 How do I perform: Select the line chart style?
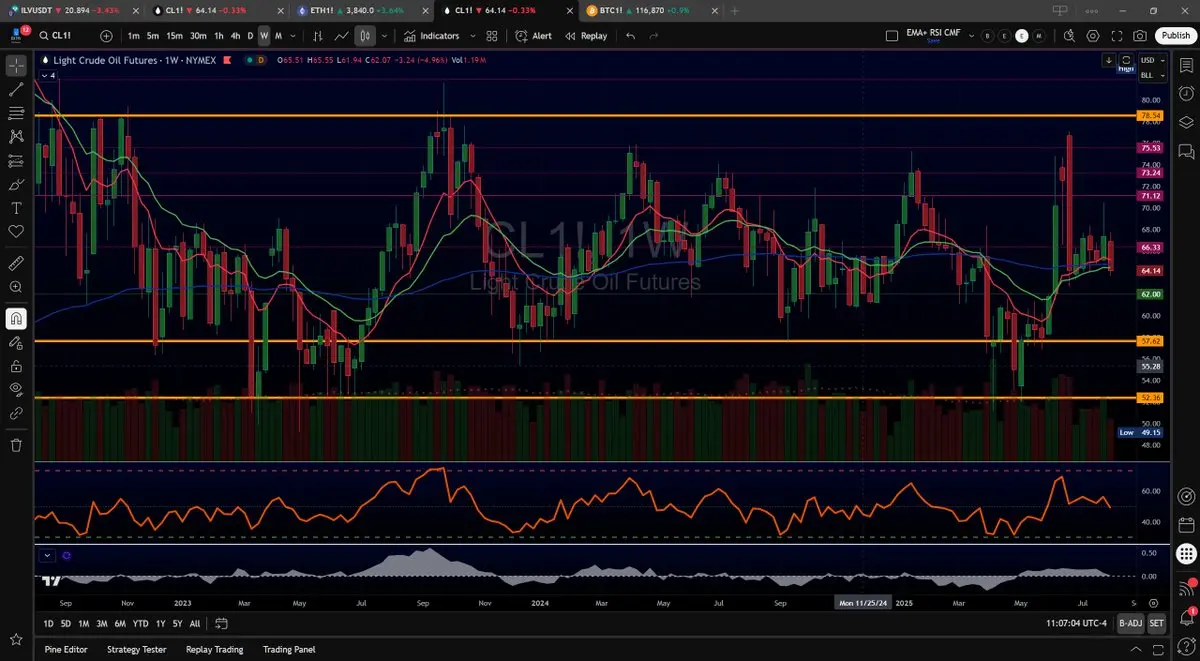342,36
